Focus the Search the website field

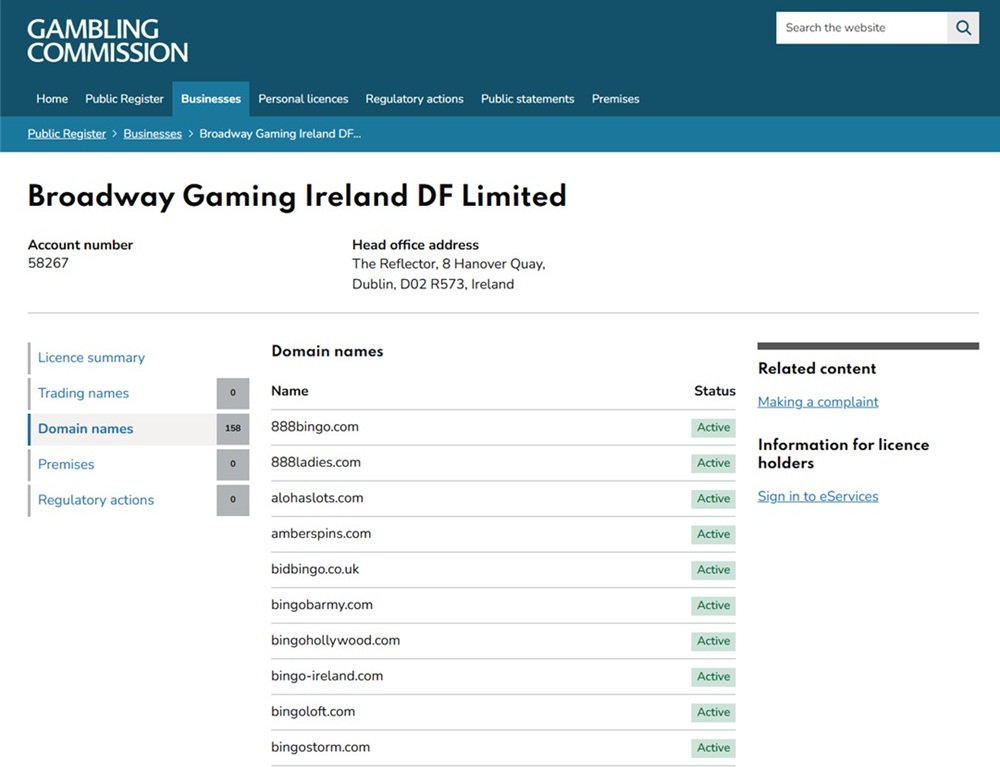click(862, 27)
